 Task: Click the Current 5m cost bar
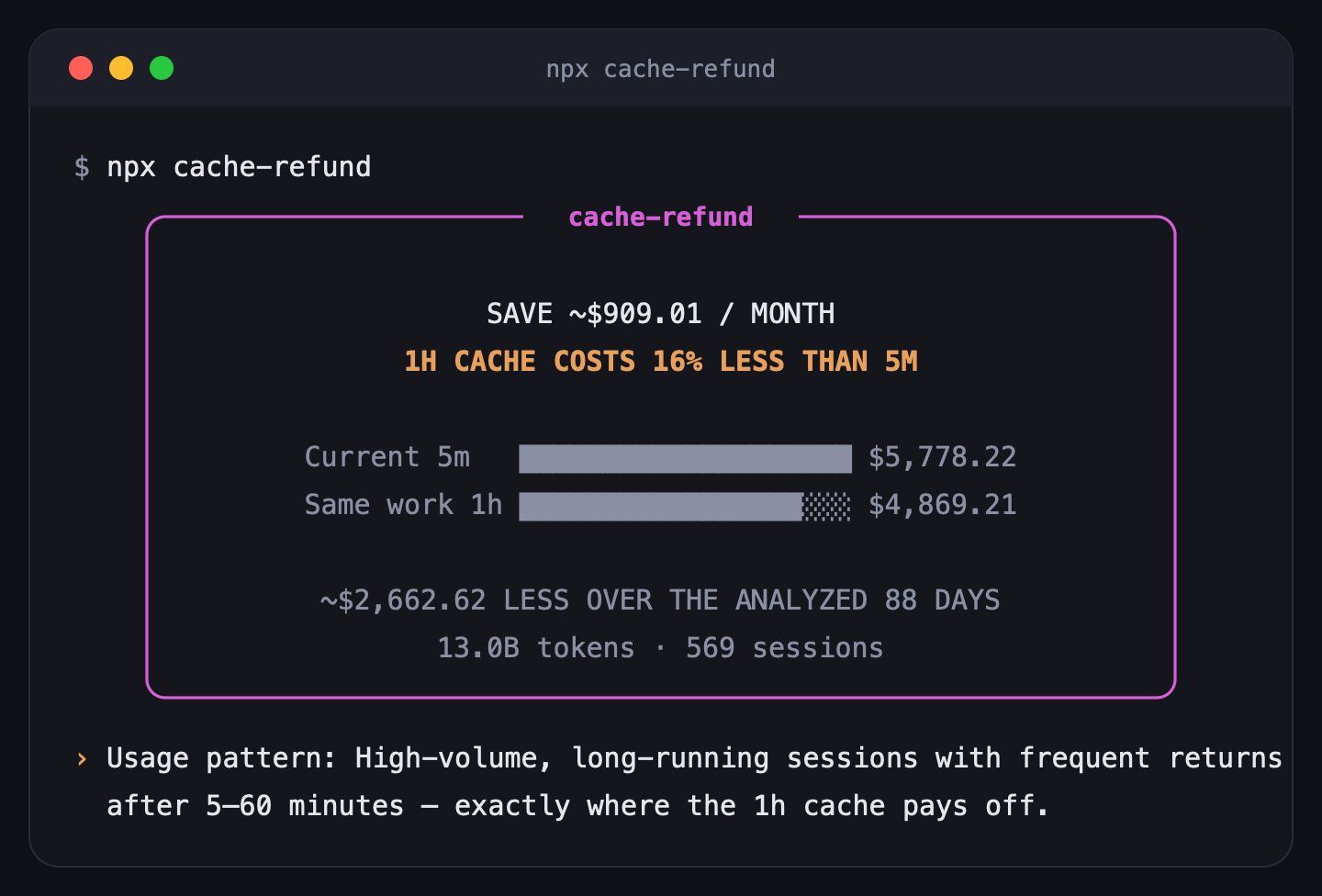[x=685, y=458]
